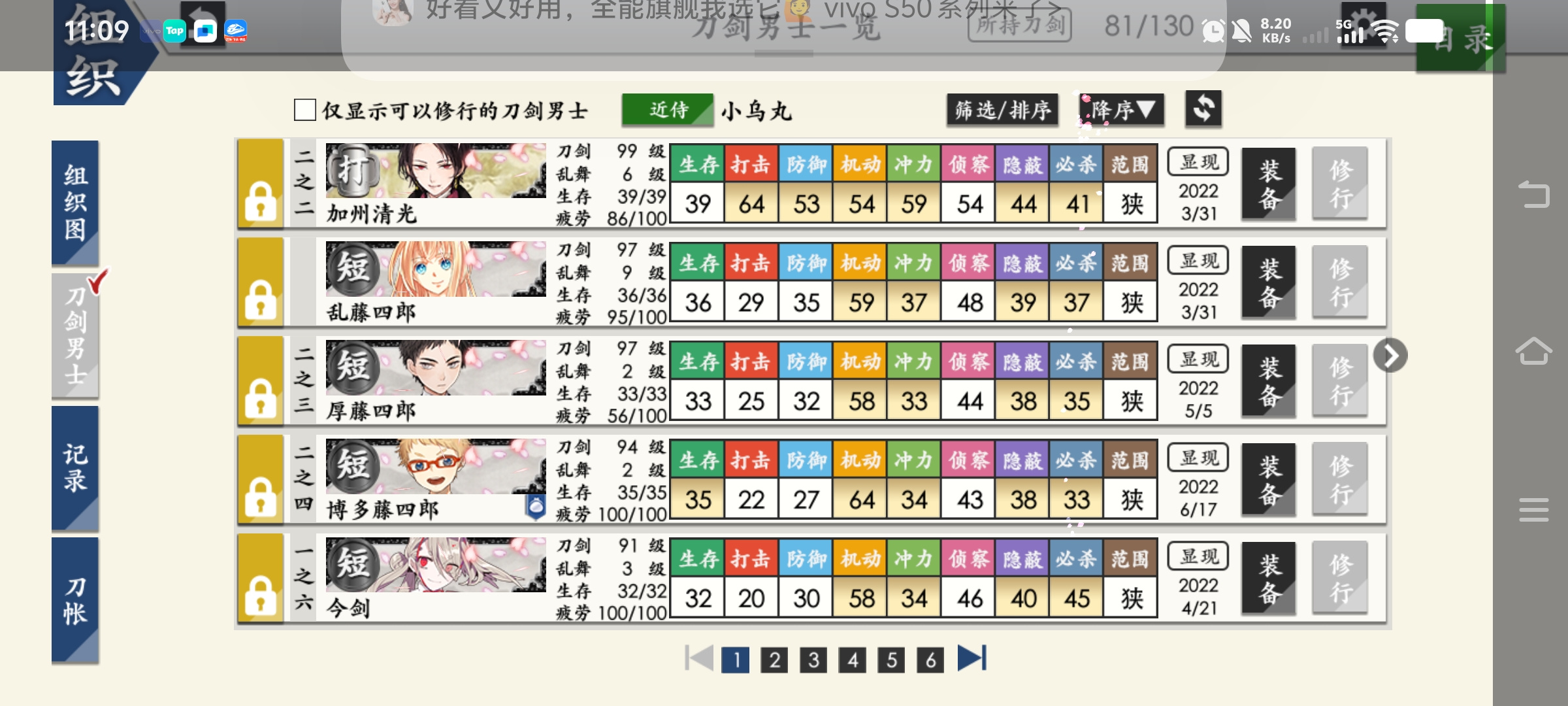Screen dimensions: 1568x706
Task: Tap the 短 sword-type icon on 厚藤四郎
Action: (353, 367)
